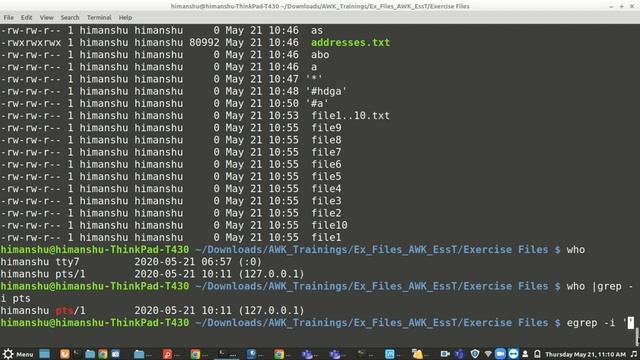Open the Search menu
Viewport: 640px width, 360px height.
[x=70, y=18]
